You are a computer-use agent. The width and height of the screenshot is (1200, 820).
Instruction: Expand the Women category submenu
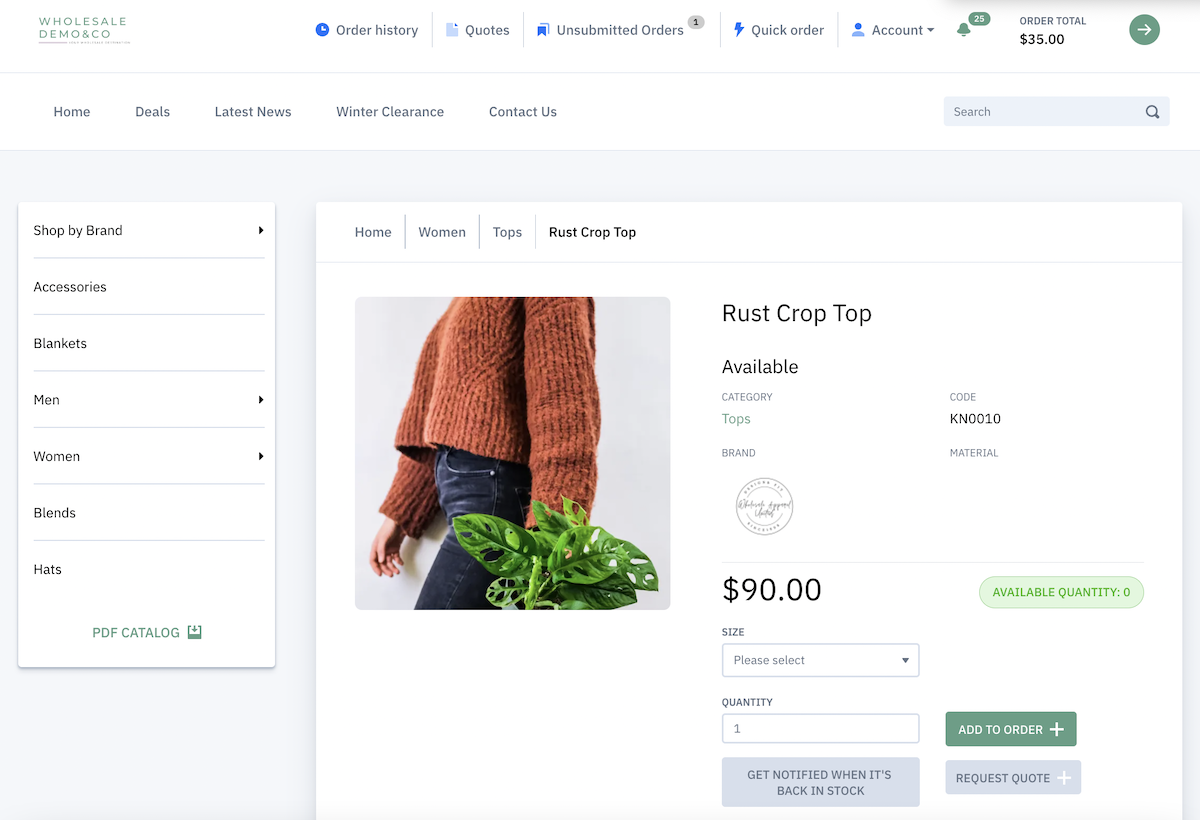pos(261,457)
